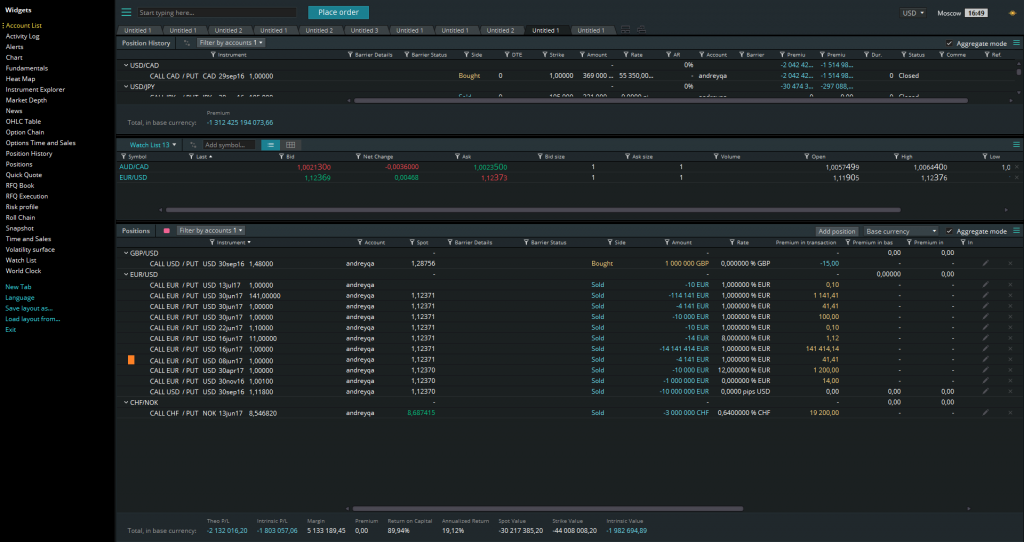Remove AUD/CAD row from watch list

(x=1017, y=167)
